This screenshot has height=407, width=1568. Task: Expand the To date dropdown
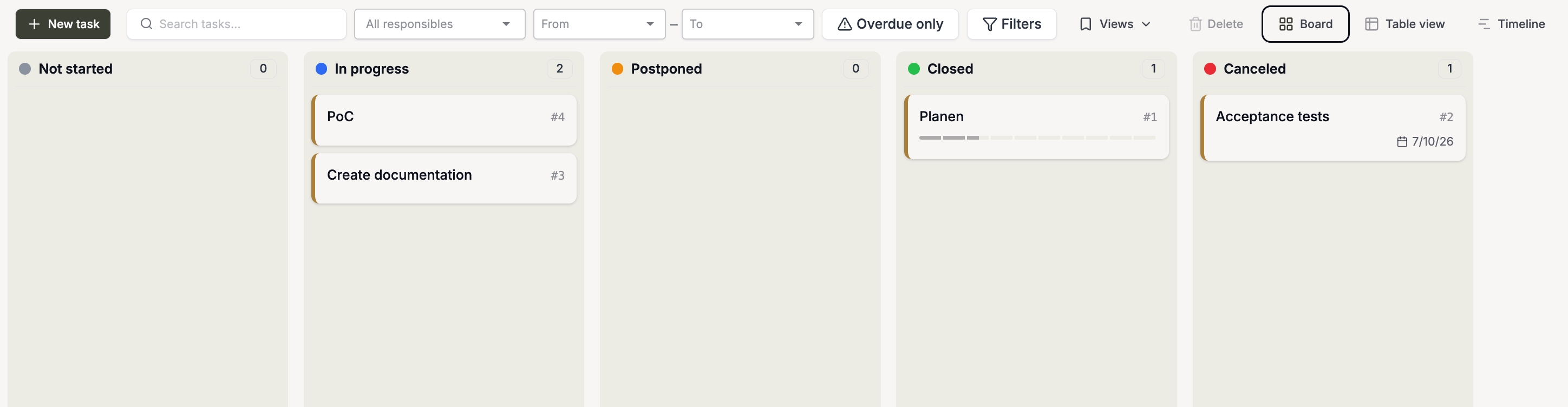[x=748, y=24]
